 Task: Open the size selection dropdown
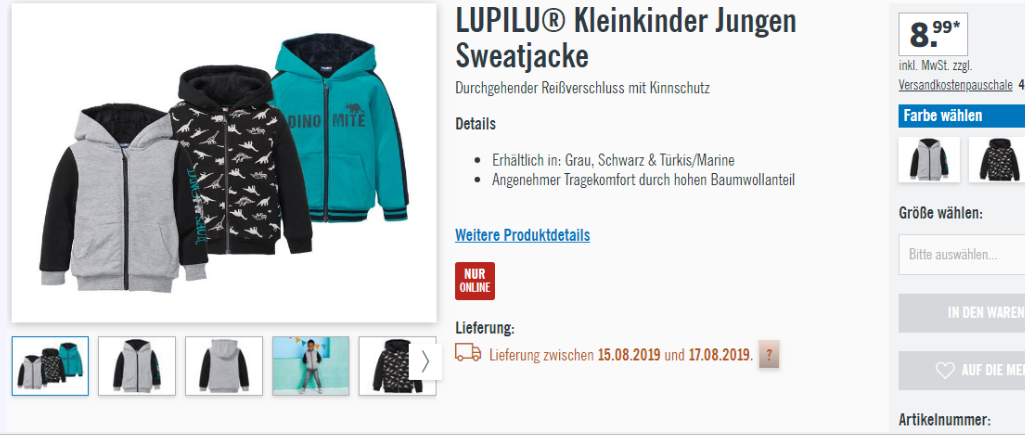click(x=962, y=254)
